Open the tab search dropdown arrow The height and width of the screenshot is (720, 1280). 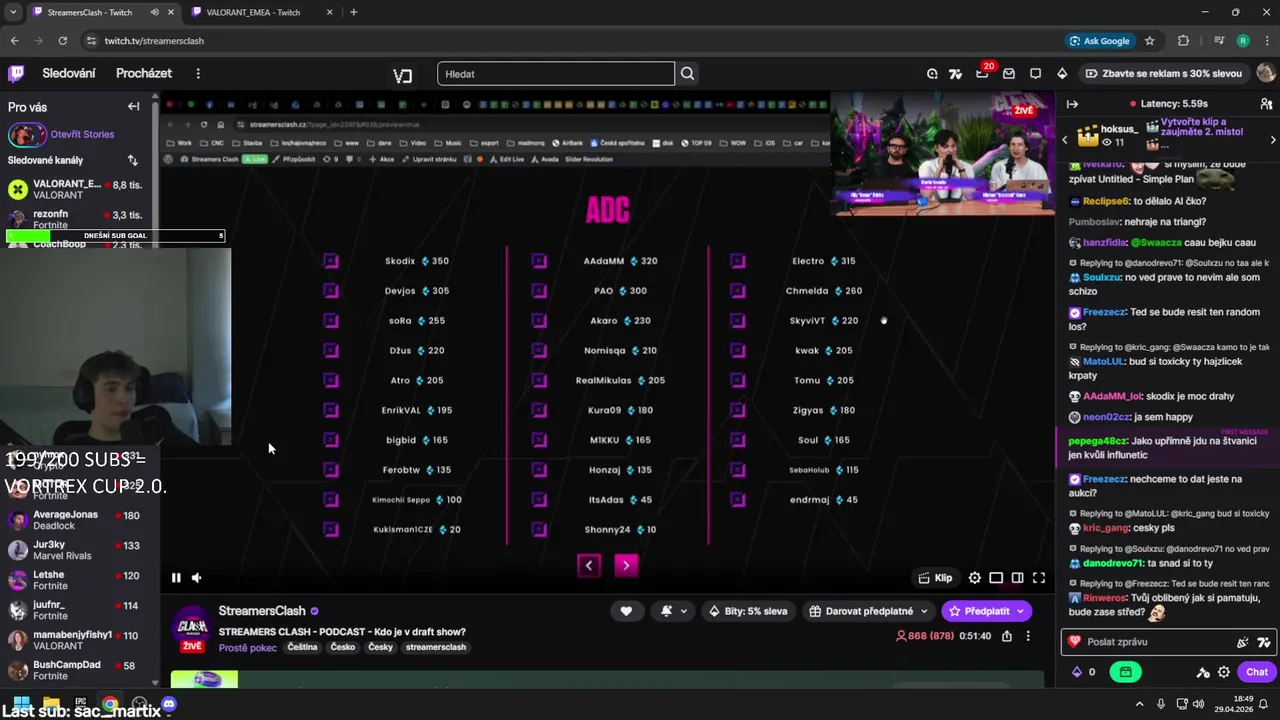(x=12, y=12)
